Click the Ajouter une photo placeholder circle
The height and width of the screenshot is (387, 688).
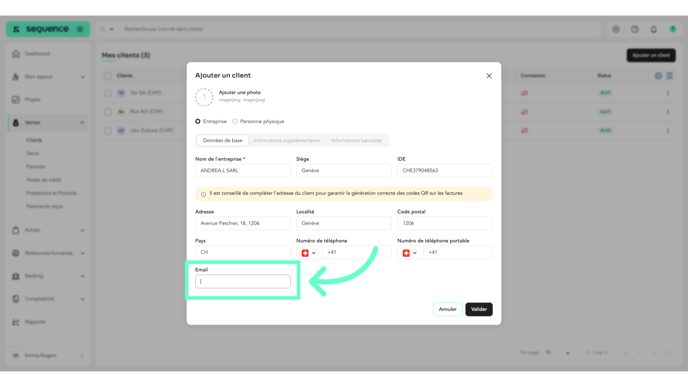[x=204, y=97]
